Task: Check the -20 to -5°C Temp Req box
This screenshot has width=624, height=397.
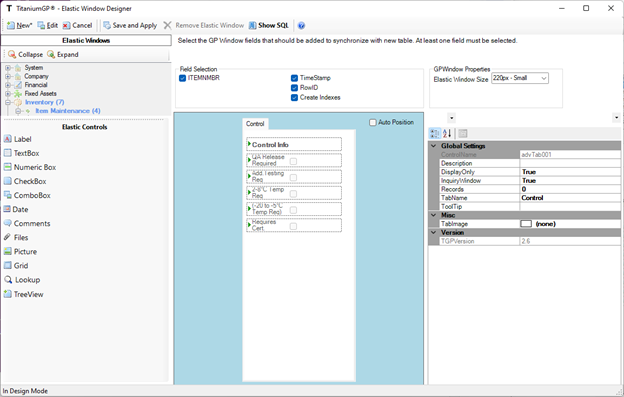Action: [293, 210]
